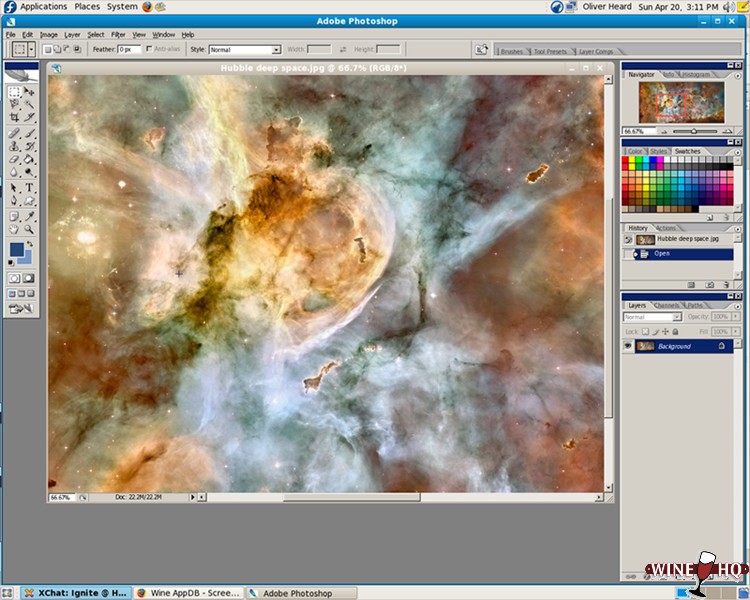Viewport: 750px width, 600px height.
Task: Swap foreground and background colors
Action: click(30, 244)
